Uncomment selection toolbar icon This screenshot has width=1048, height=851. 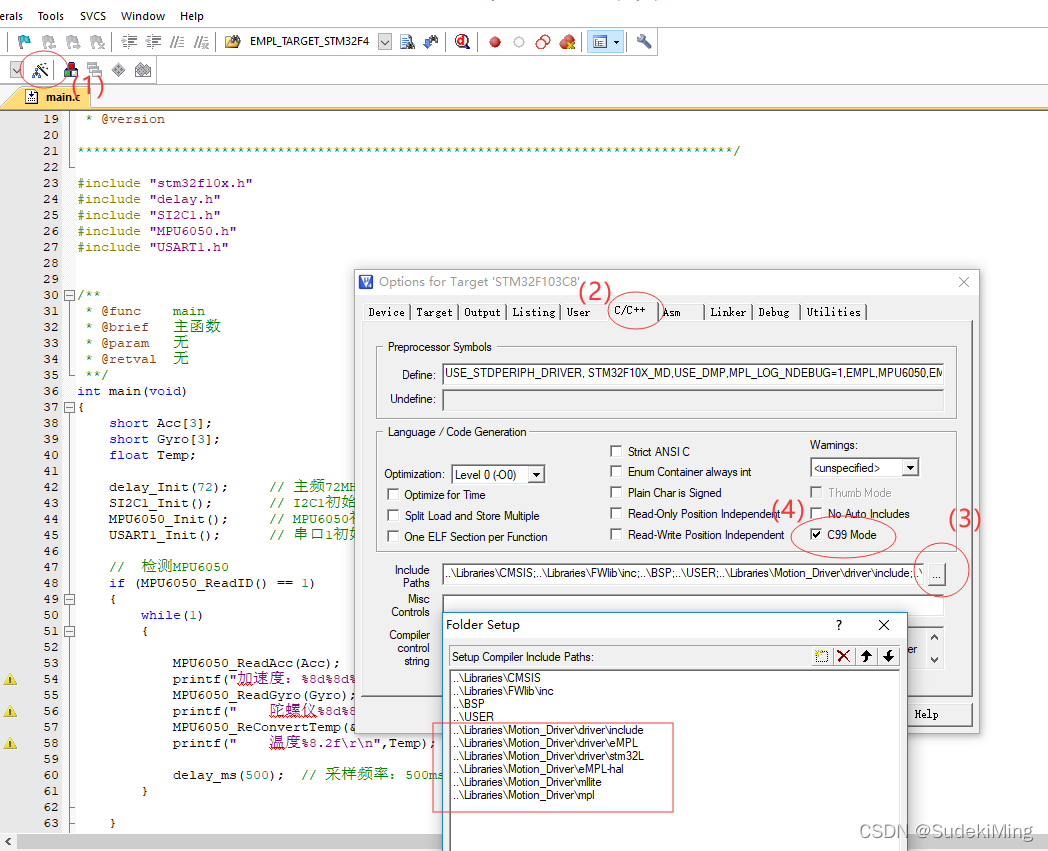tap(201, 42)
